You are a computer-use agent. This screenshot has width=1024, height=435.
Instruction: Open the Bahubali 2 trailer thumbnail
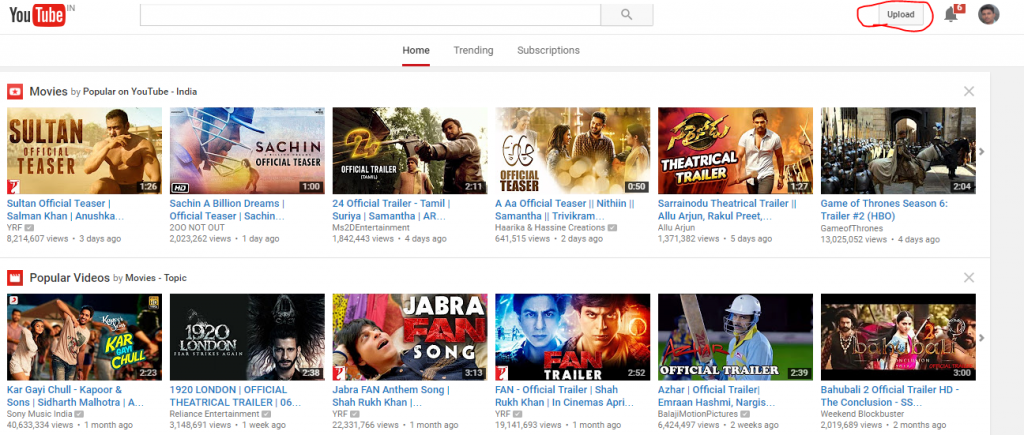click(898, 337)
